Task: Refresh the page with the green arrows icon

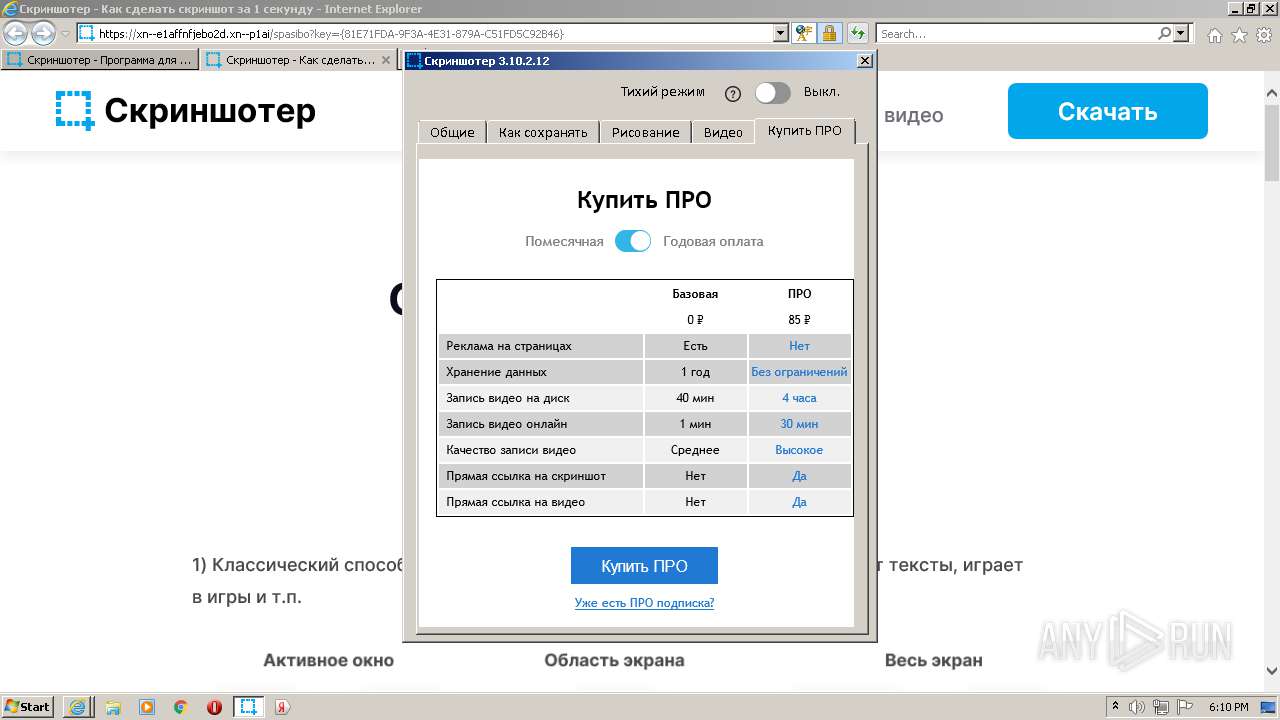Action: coord(858,33)
